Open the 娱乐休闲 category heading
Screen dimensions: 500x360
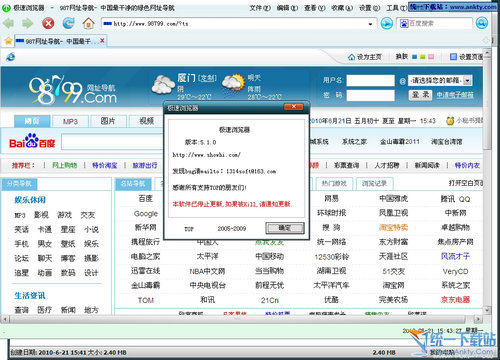coord(30,200)
